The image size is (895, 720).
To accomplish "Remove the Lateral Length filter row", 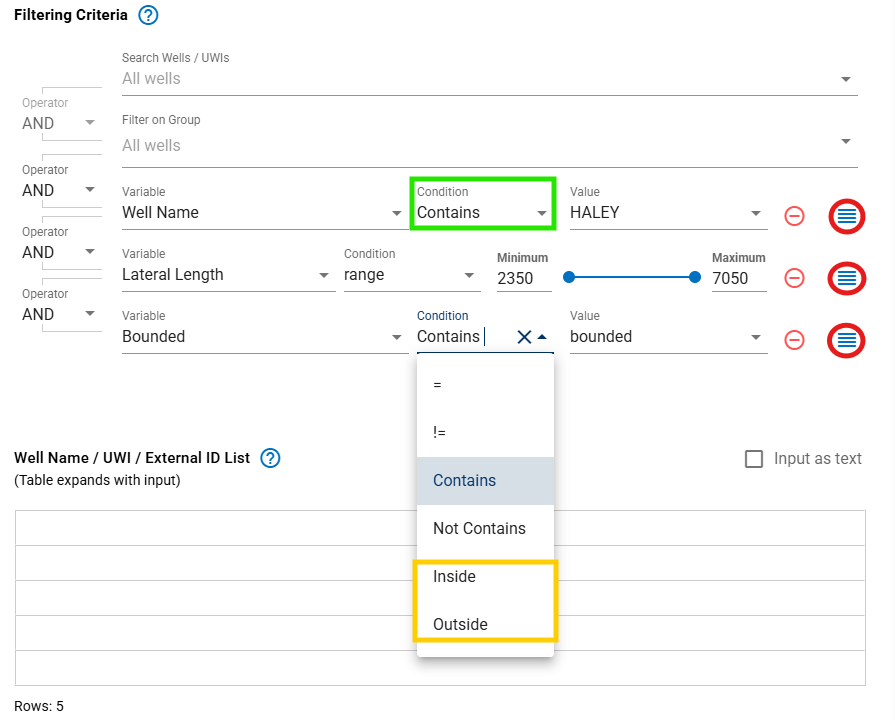I will pyautogui.click(x=794, y=278).
